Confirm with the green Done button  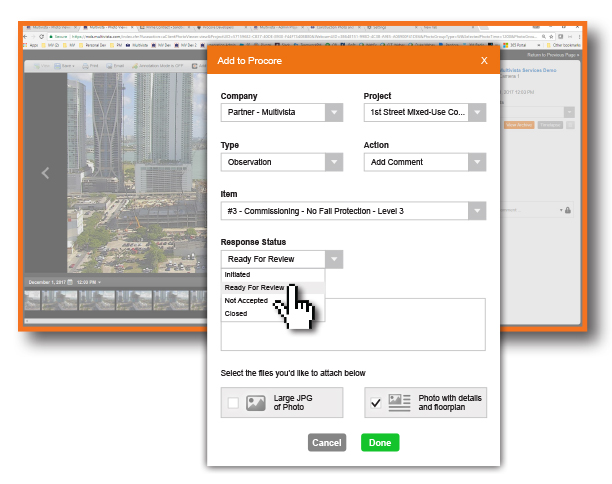(x=380, y=443)
